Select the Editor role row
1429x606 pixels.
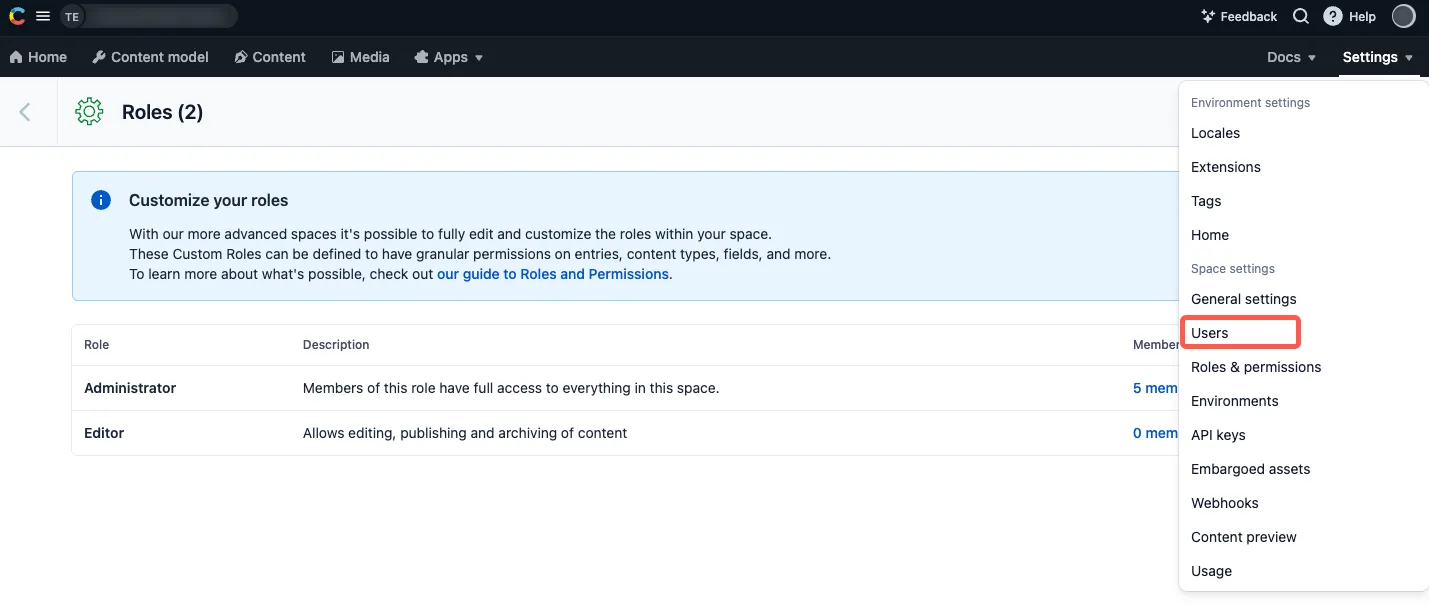pos(625,433)
